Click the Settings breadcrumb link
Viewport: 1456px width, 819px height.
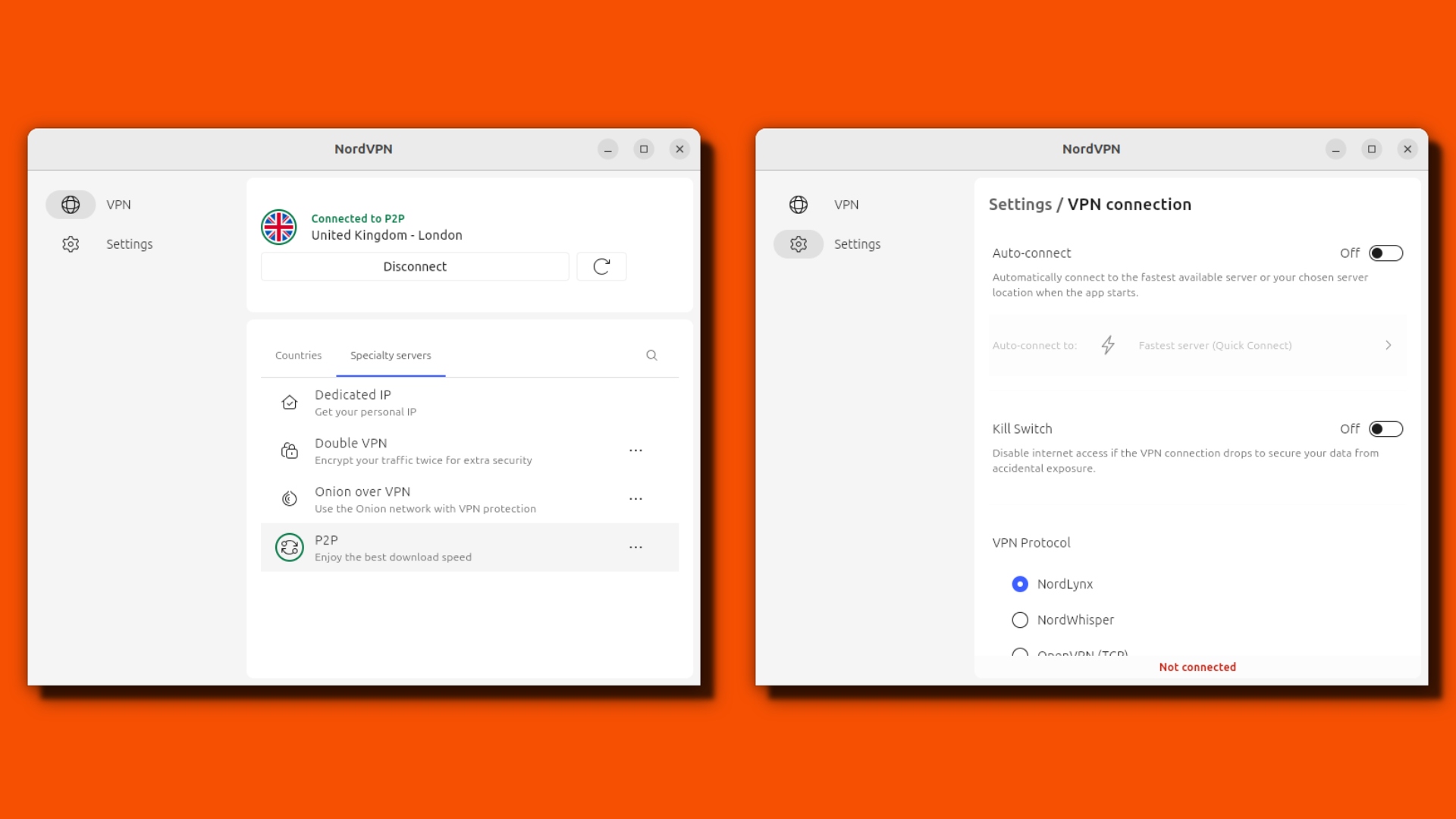tap(1020, 204)
